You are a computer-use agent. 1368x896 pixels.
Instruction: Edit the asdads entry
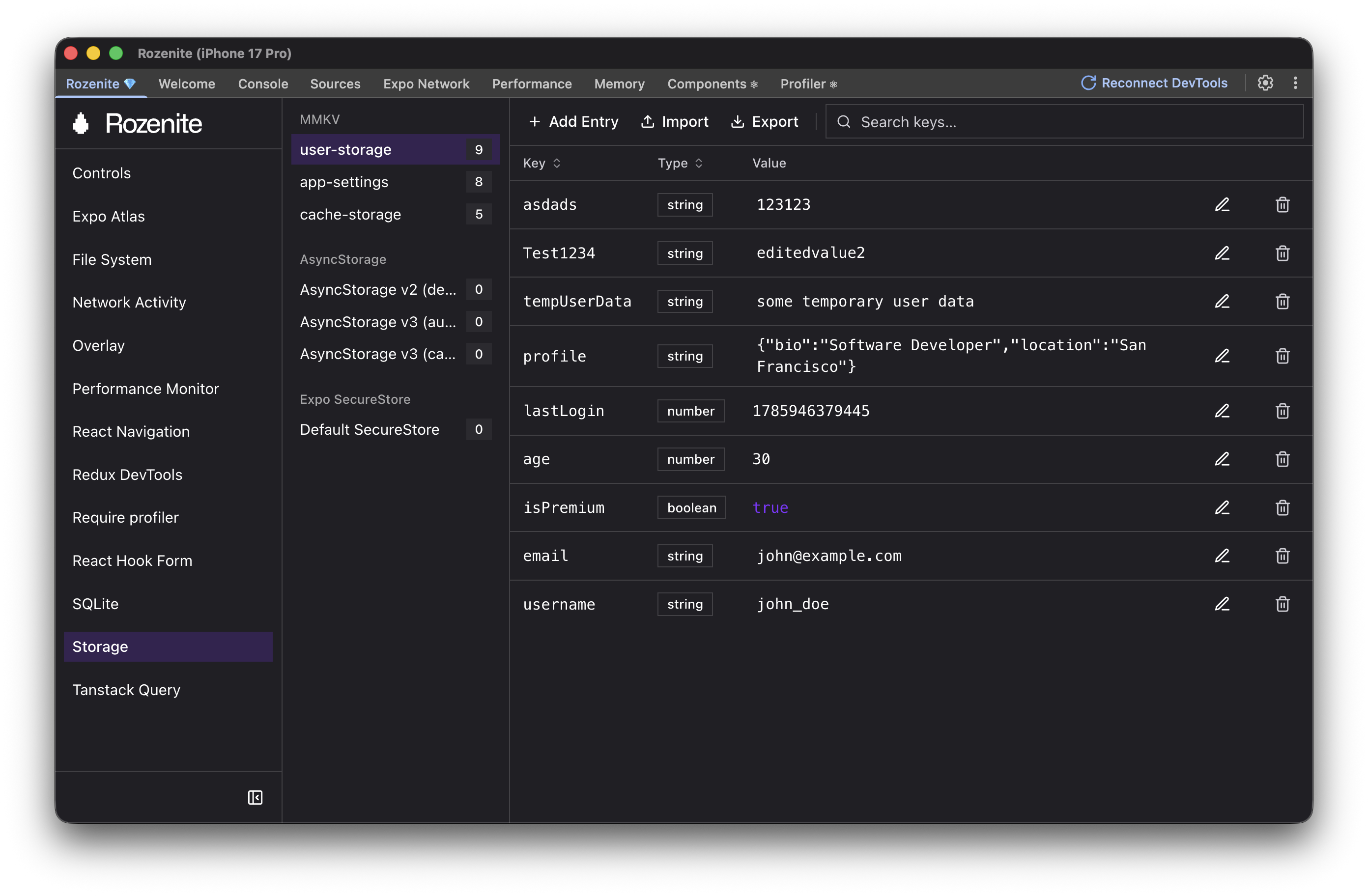[1222, 205]
